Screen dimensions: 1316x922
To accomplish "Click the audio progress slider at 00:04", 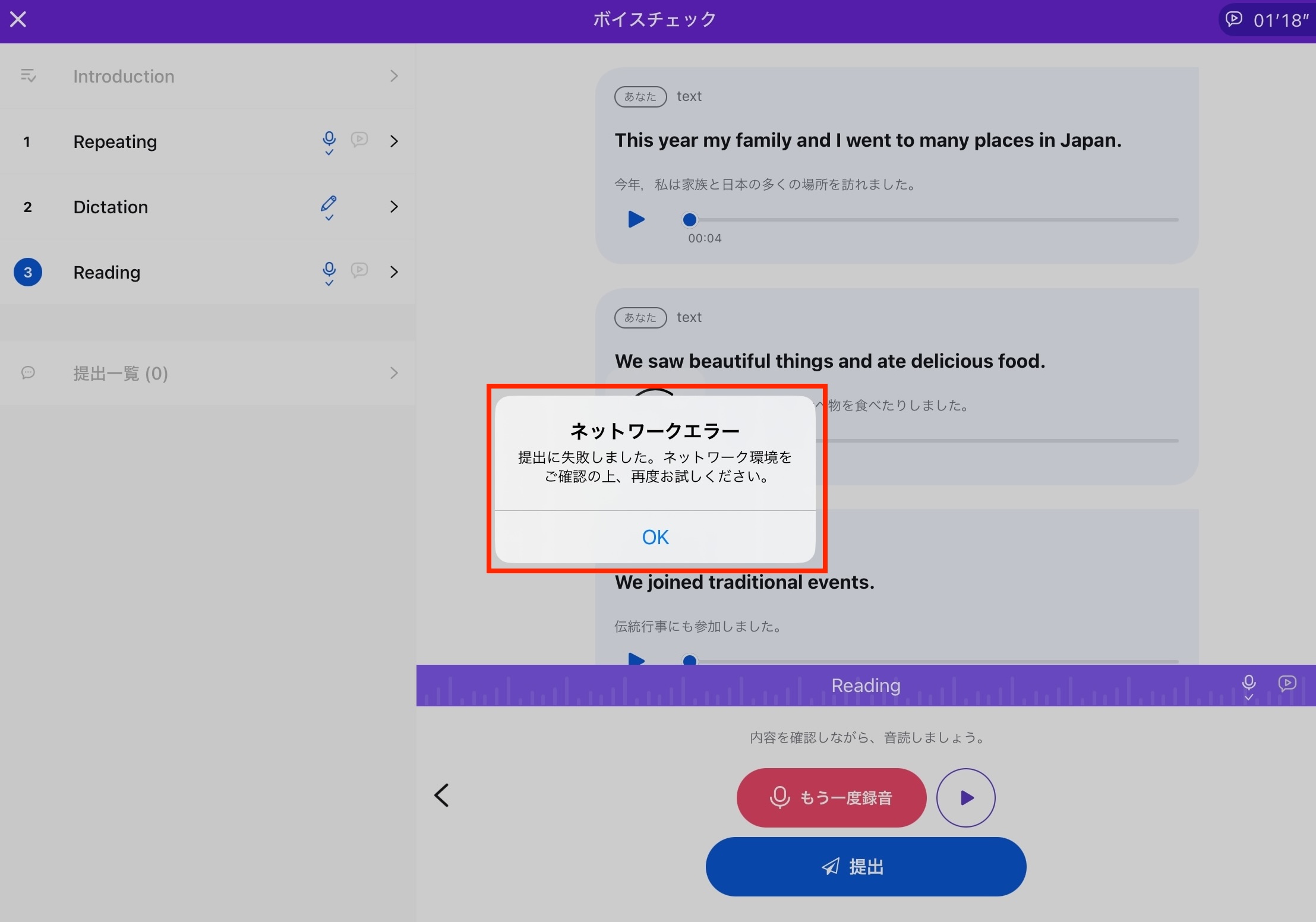I will point(689,220).
